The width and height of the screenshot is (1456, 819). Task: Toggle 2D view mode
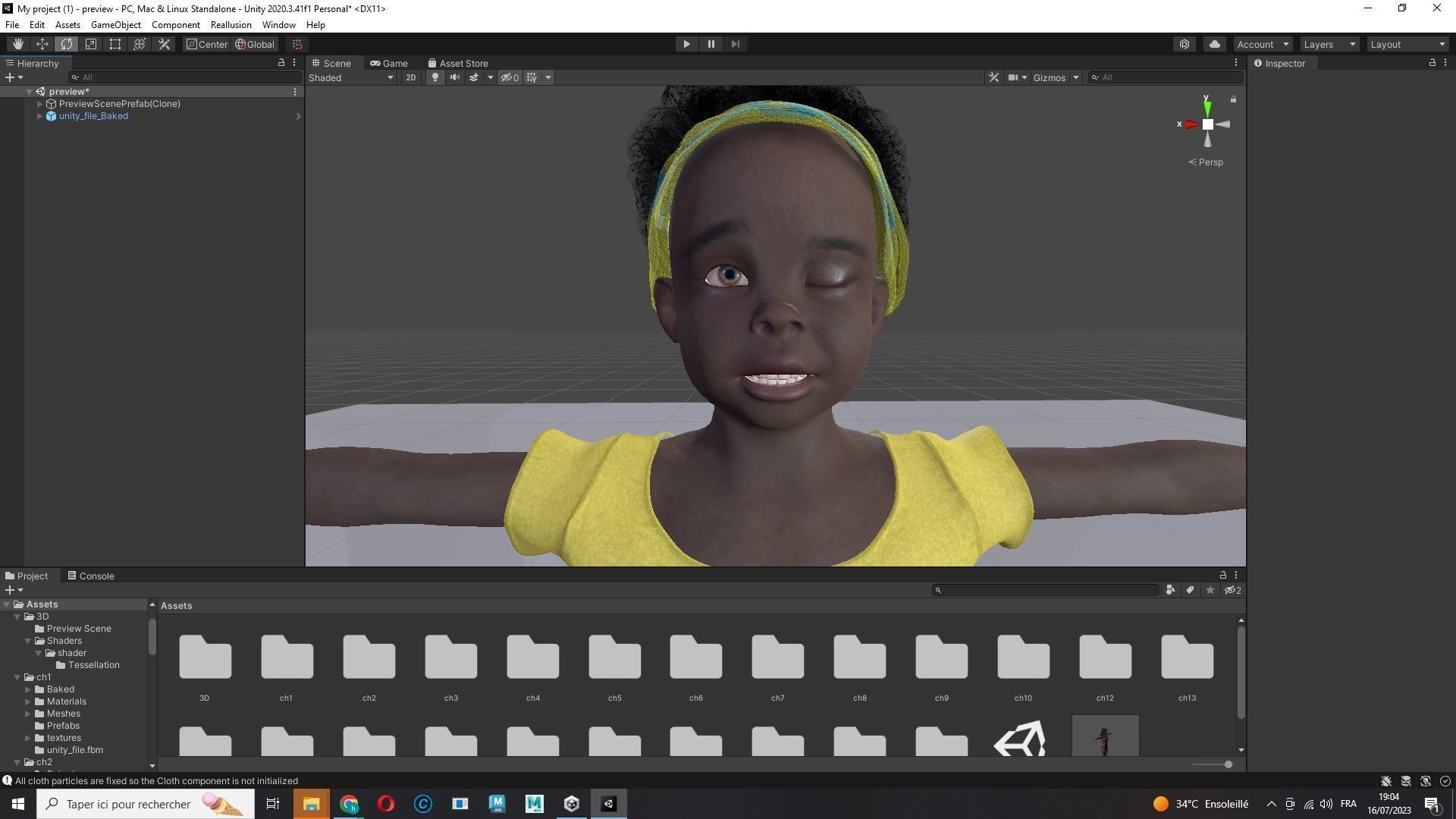(x=410, y=77)
